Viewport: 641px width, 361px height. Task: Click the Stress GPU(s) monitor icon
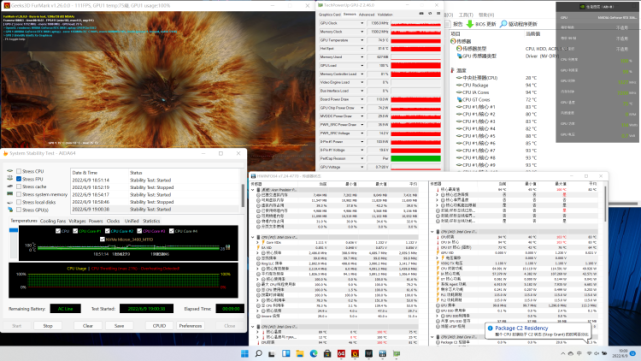(10, 210)
